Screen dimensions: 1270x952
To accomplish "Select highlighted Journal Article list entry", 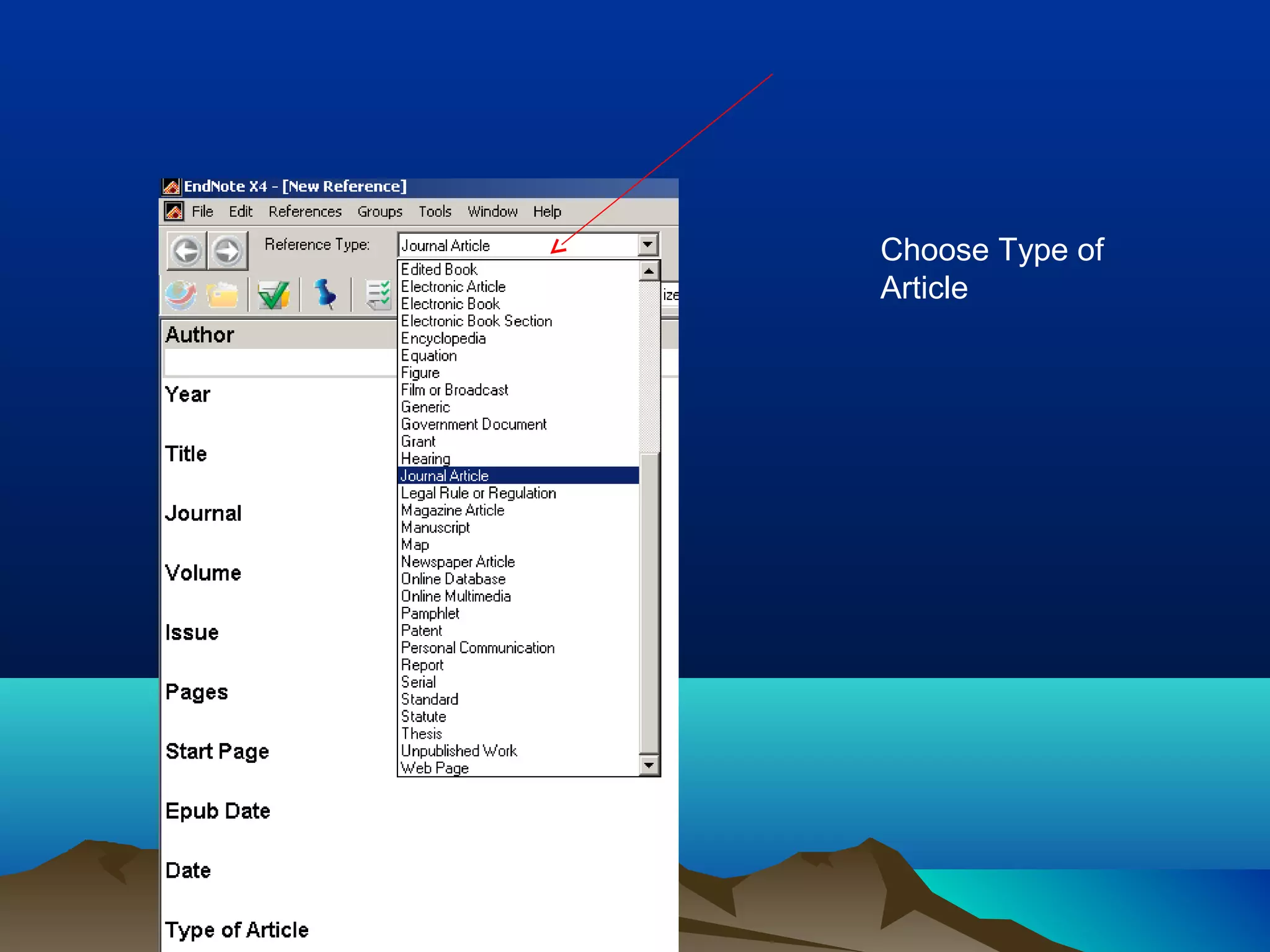I will (518, 476).
